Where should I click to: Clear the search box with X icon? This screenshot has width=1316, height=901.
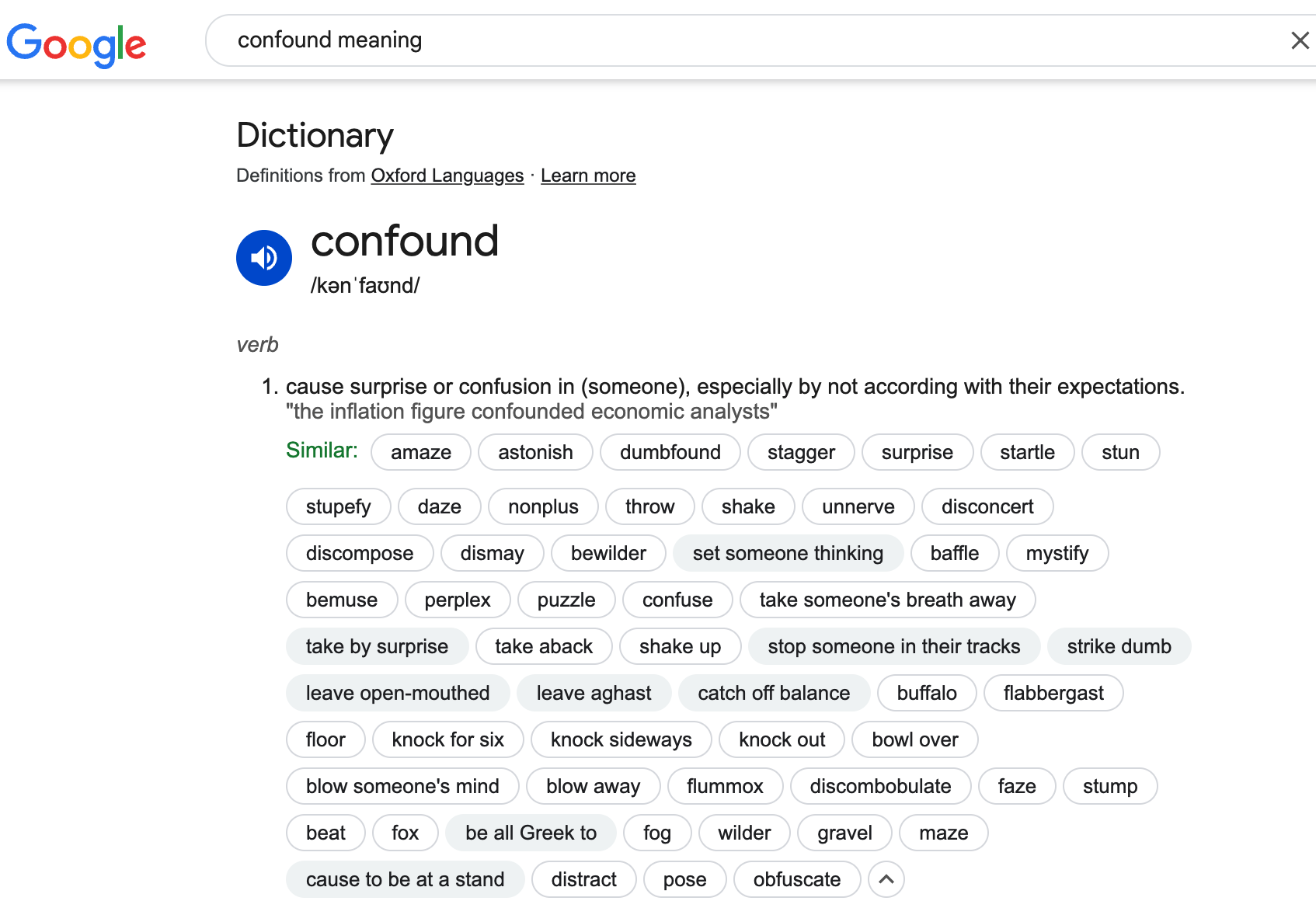[1300, 40]
